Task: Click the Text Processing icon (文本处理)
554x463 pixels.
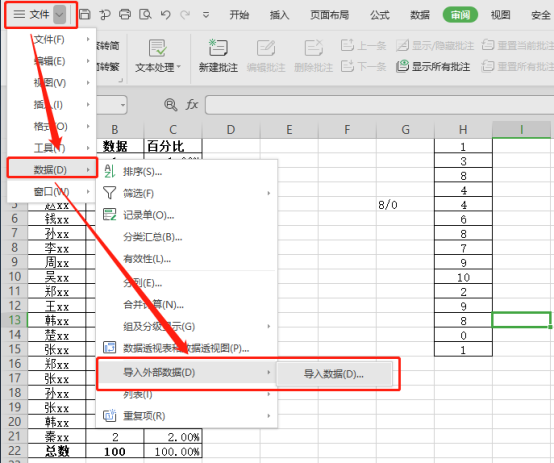Action: pyautogui.click(x=158, y=55)
